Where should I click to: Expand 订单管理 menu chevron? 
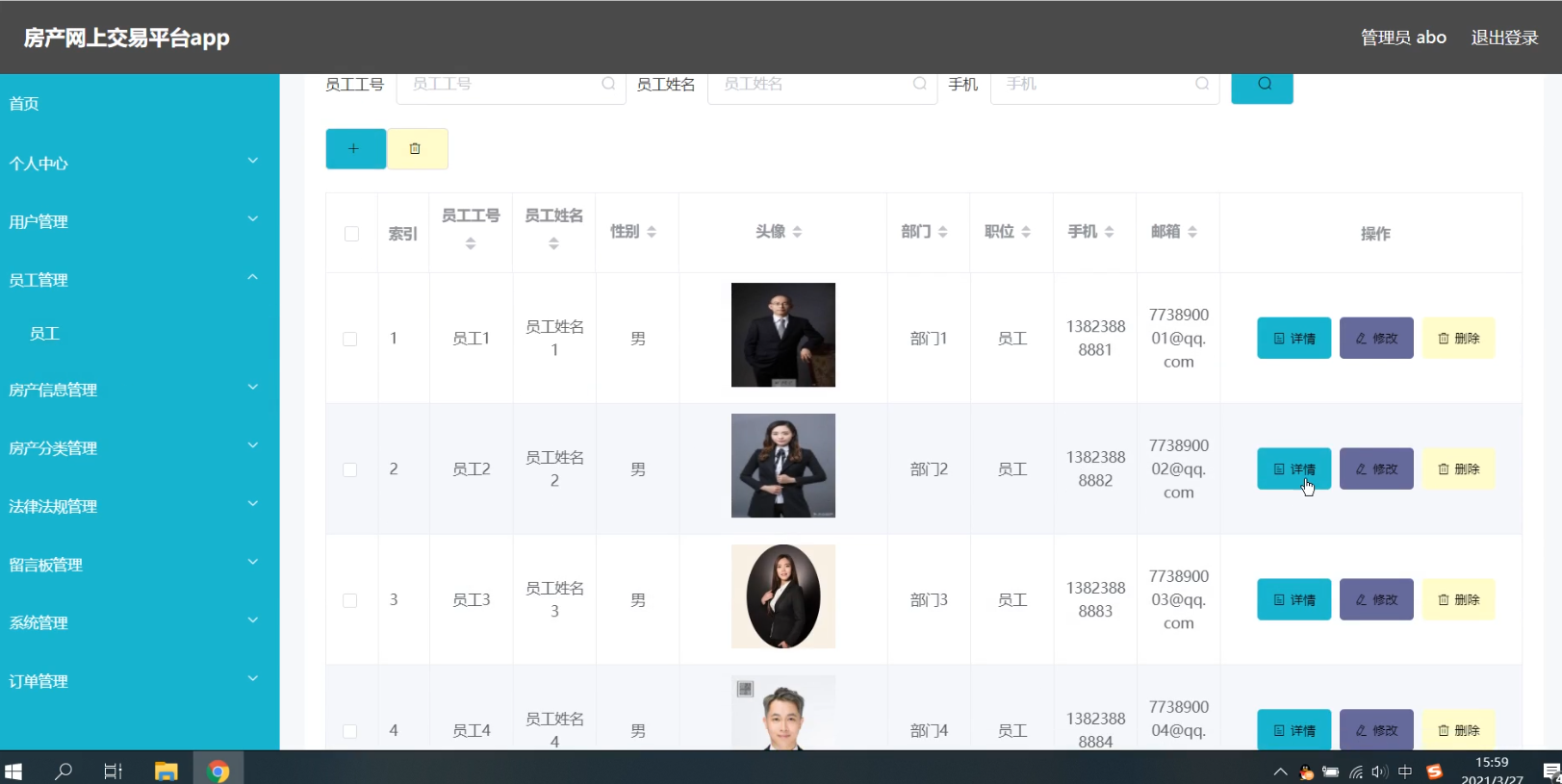[x=253, y=678]
